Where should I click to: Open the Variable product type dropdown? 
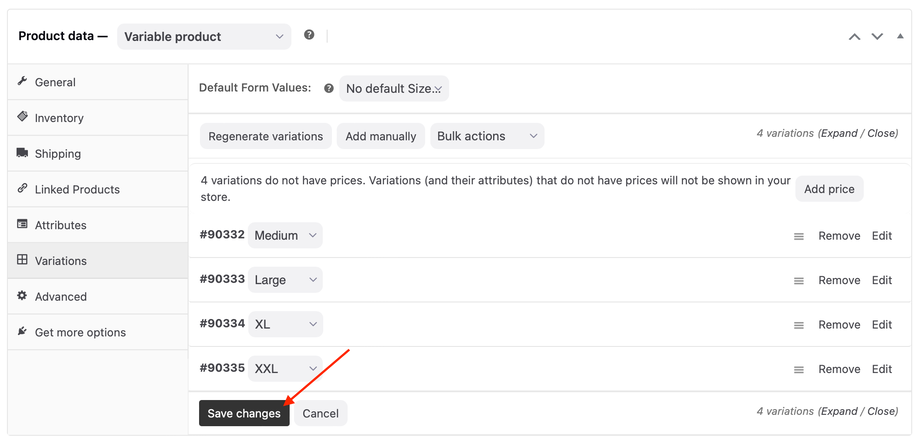coord(204,37)
